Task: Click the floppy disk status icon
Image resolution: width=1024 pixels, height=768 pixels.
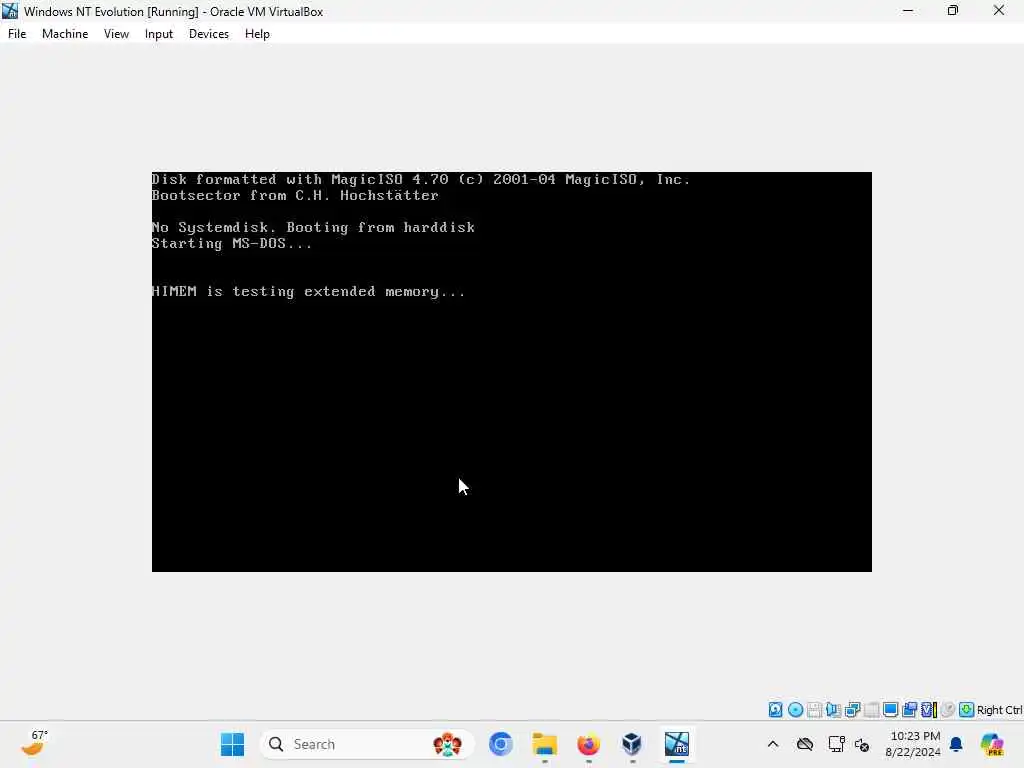Action: (814, 710)
